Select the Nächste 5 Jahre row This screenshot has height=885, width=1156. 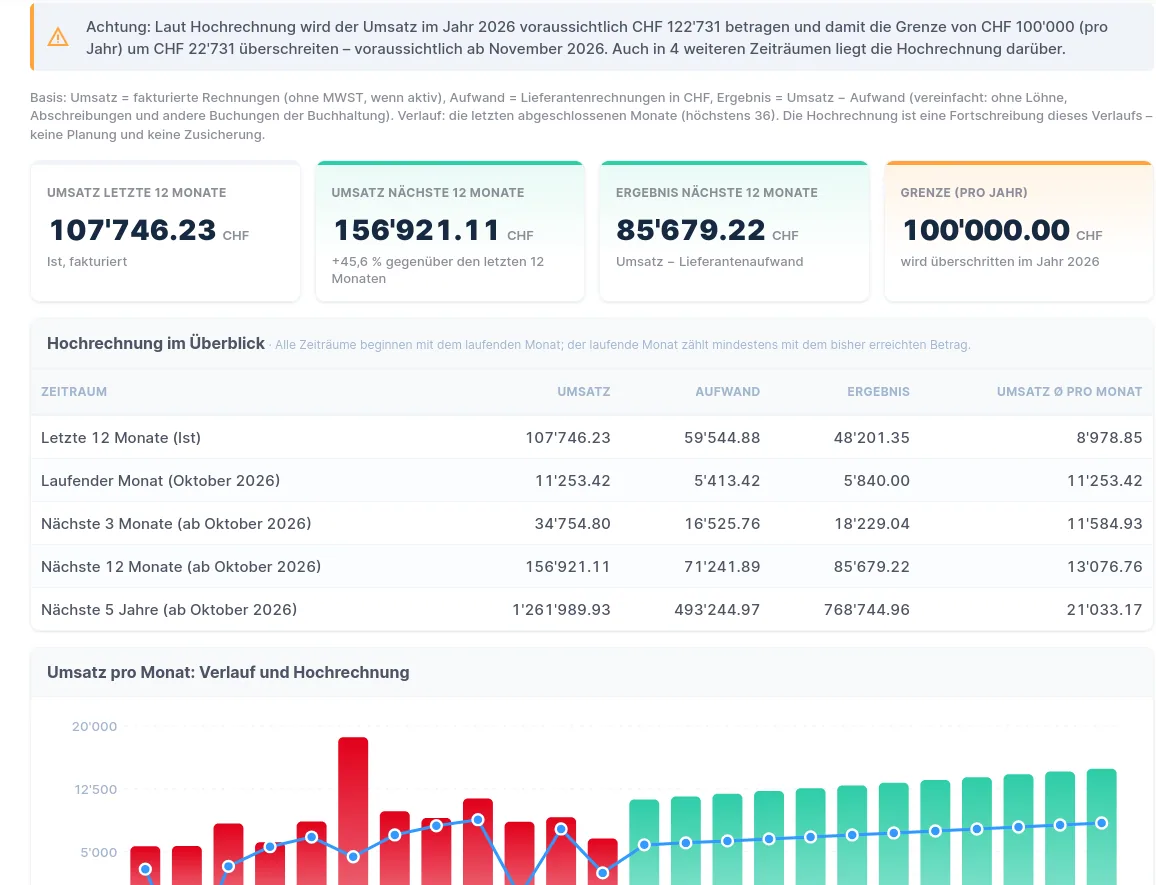(x=592, y=609)
